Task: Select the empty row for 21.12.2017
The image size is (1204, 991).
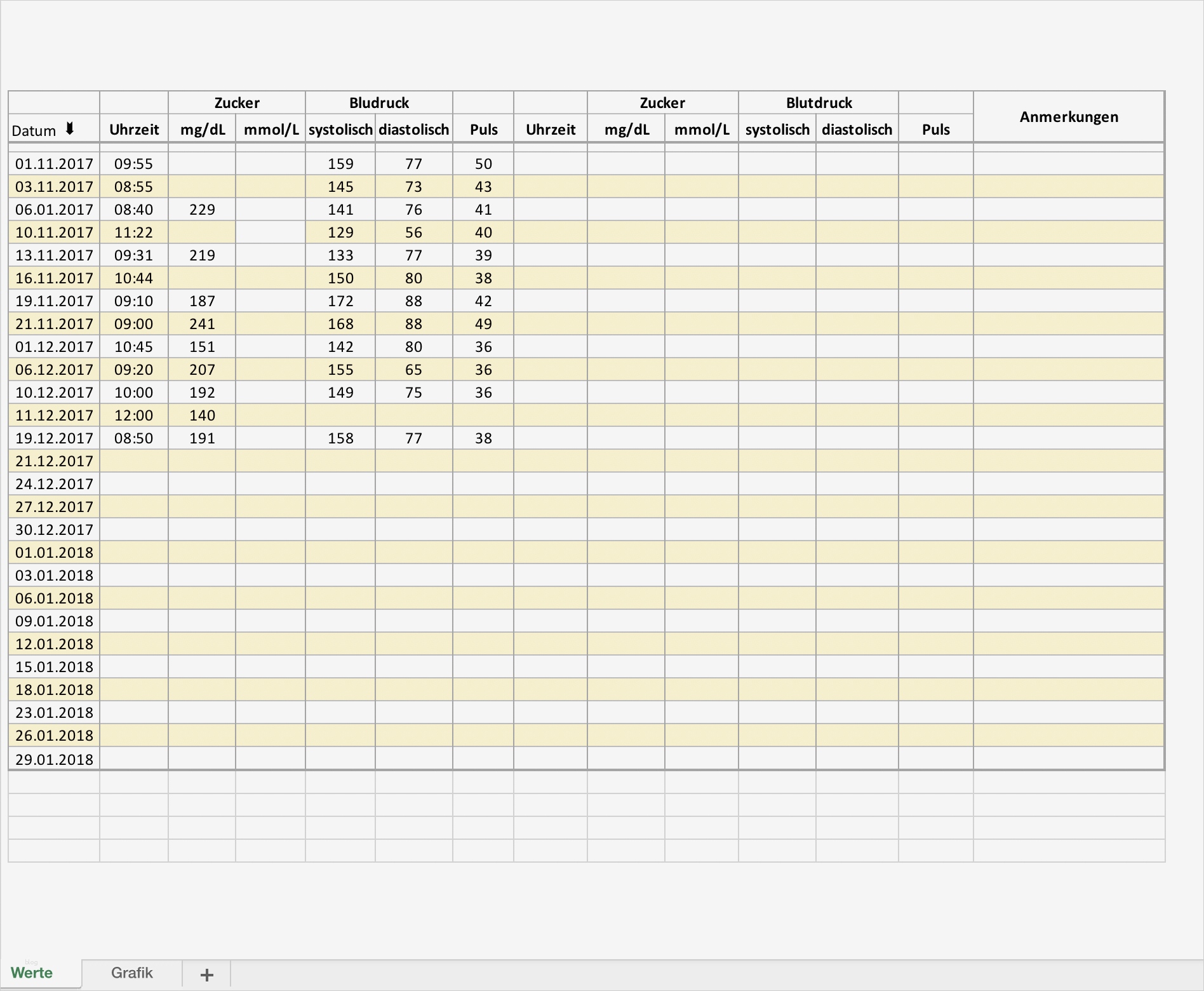Action: [x=54, y=461]
